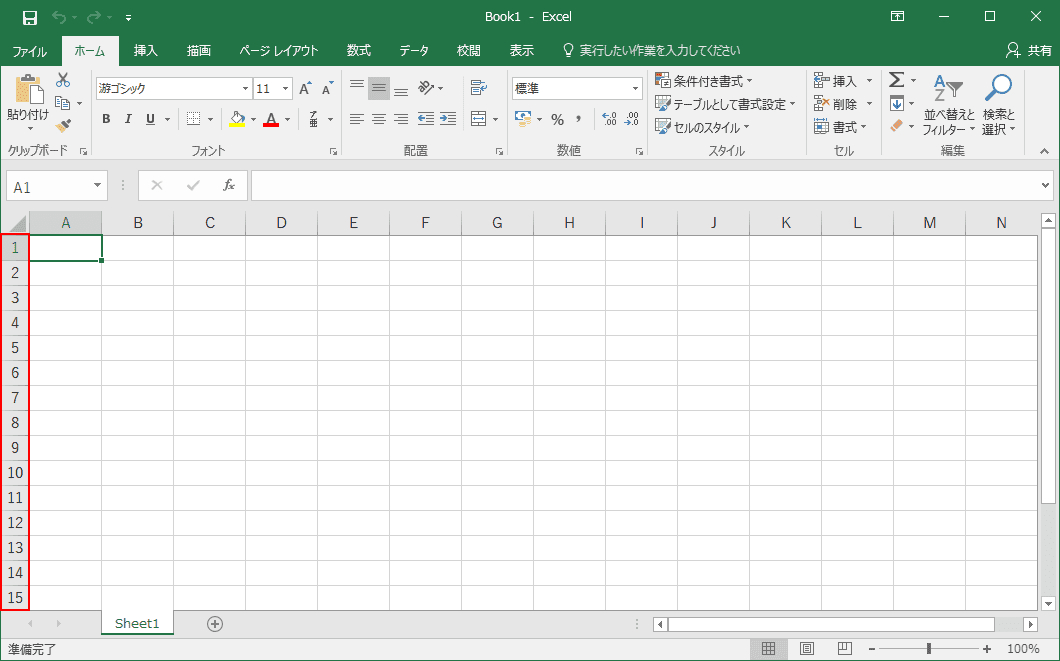
Task: Decrease font size with small A icon
Action: coord(328,89)
